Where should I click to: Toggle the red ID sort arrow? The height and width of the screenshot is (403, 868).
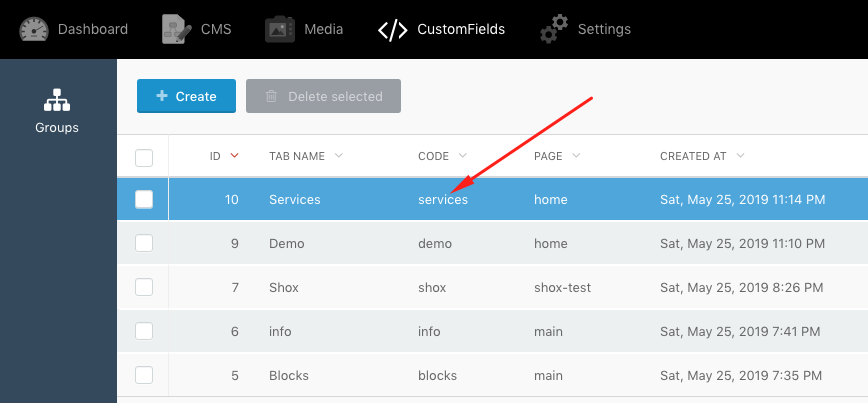tap(234, 156)
